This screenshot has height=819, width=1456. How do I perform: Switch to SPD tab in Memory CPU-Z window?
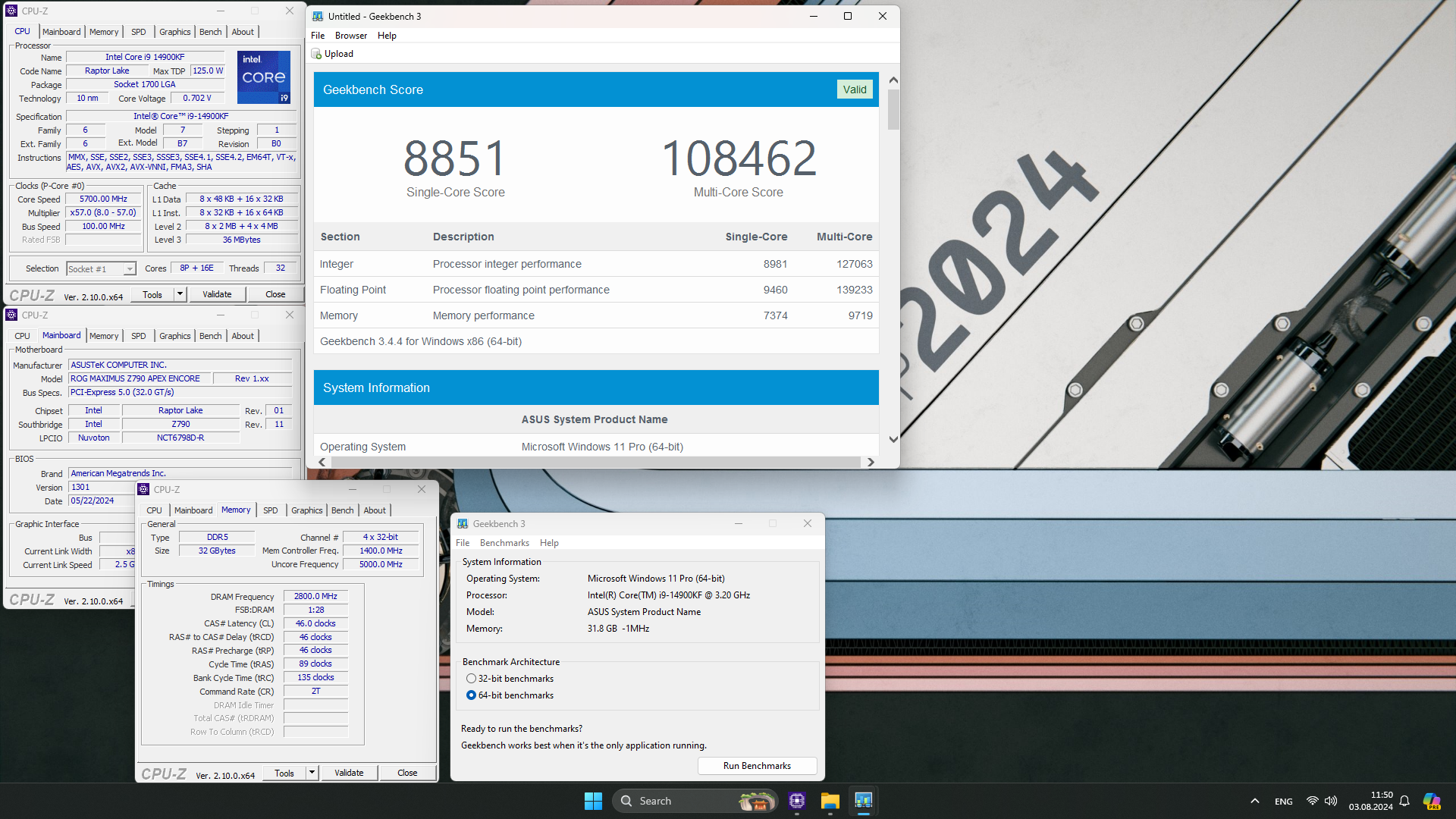point(271,510)
